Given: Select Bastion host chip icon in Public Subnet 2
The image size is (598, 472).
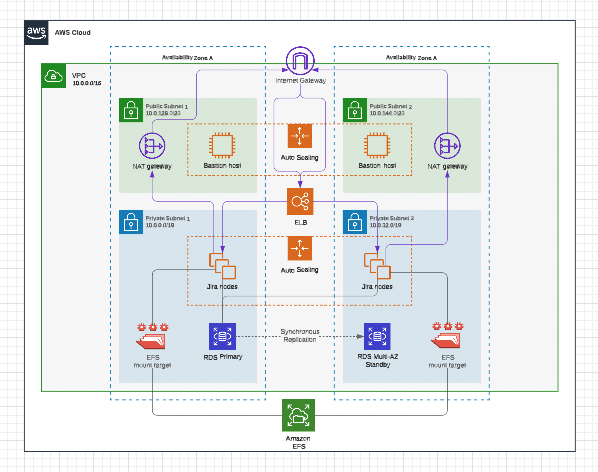Looking at the screenshot, I should pos(377,145).
